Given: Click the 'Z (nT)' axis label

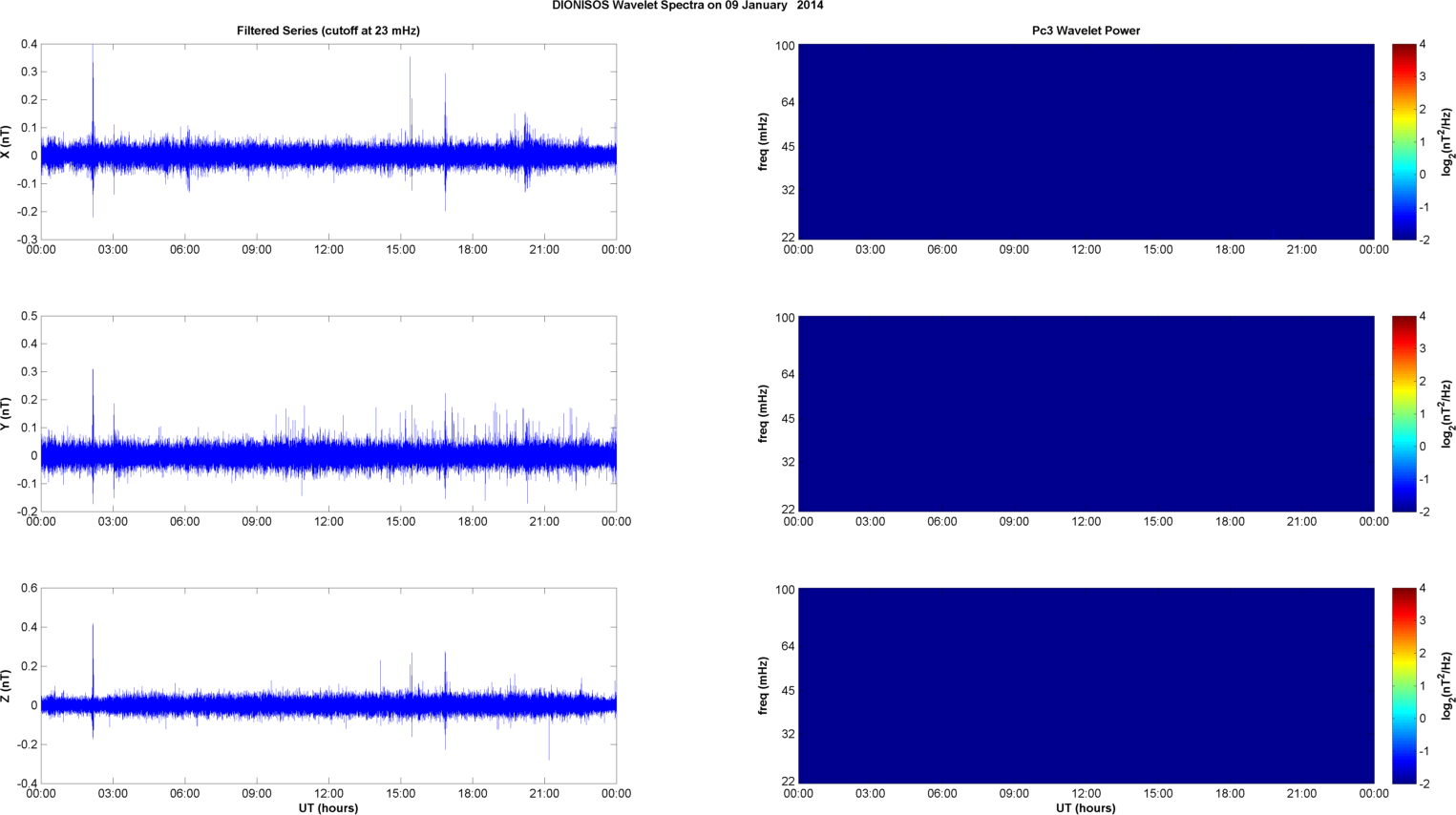Looking at the screenshot, I should [7, 686].
